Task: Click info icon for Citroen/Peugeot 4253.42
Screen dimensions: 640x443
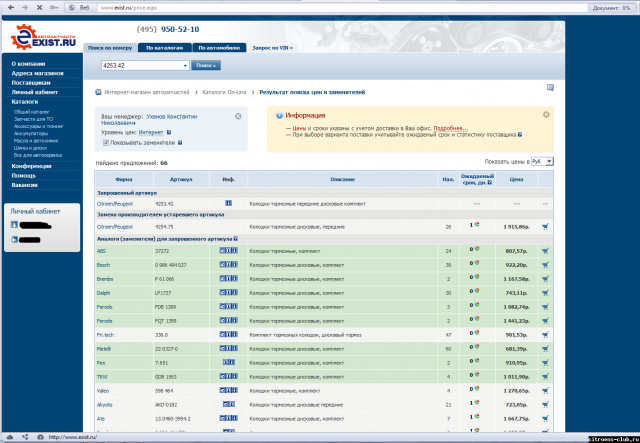Action: [x=228, y=203]
